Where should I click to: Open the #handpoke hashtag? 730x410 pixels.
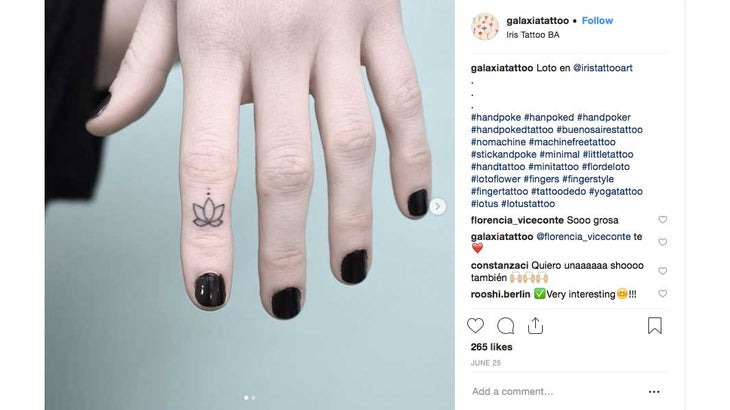point(496,117)
